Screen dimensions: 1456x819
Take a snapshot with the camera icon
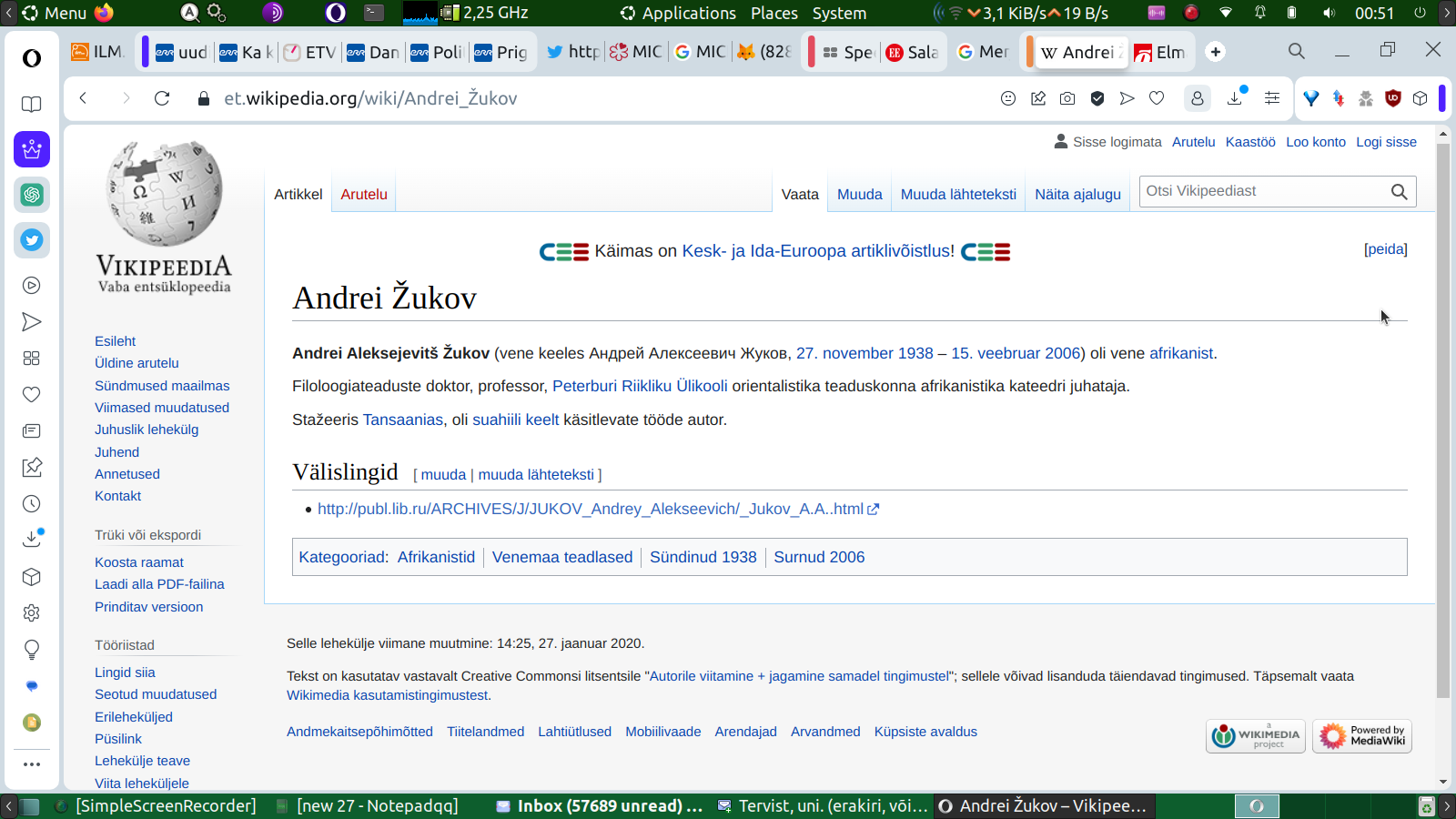(1067, 98)
